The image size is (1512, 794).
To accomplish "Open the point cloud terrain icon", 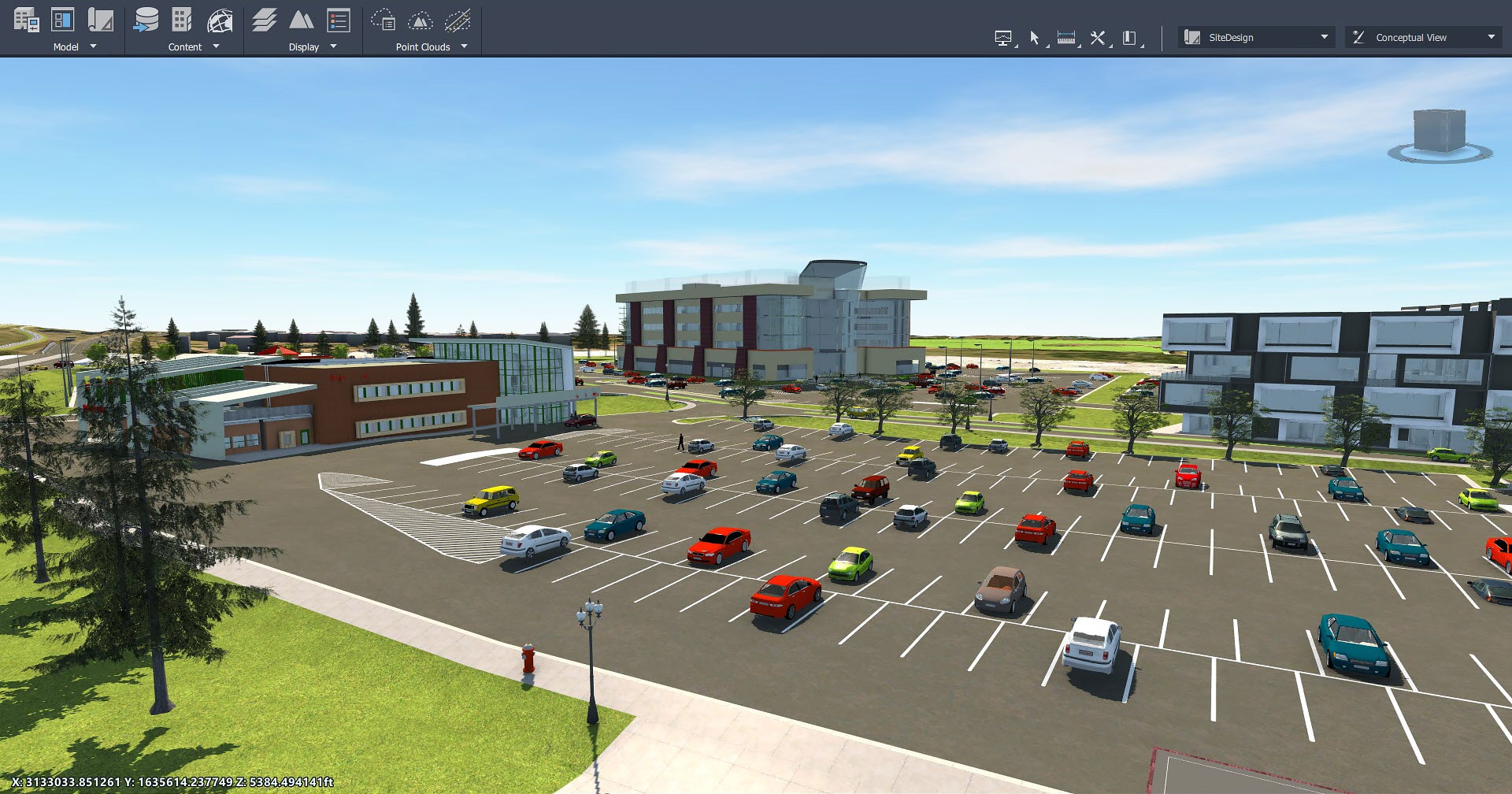I will tap(421, 20).
